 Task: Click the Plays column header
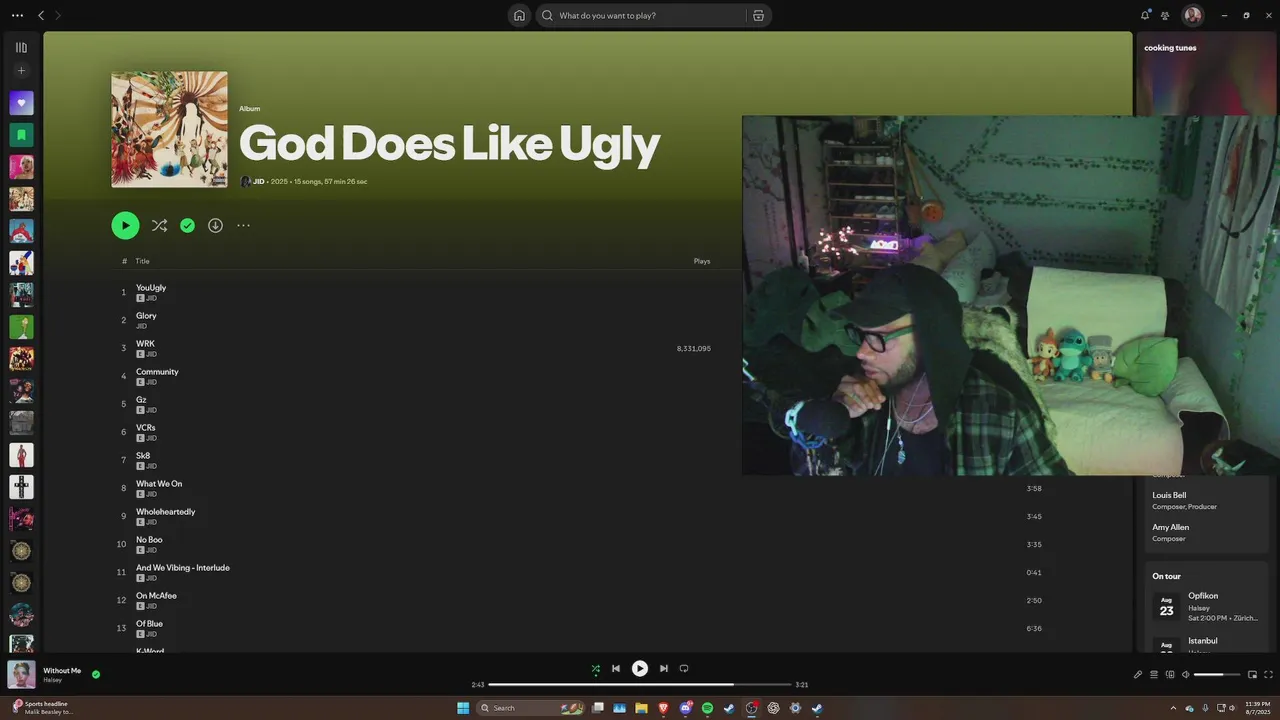point(702,261)
